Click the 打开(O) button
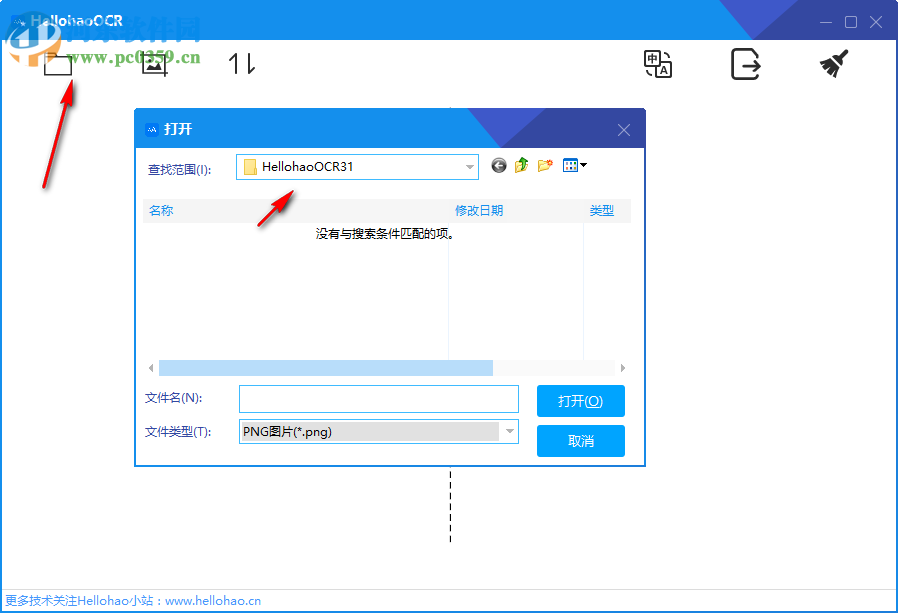Image resolution: width=898 pixels, height=613 pixels. (580, 400)
